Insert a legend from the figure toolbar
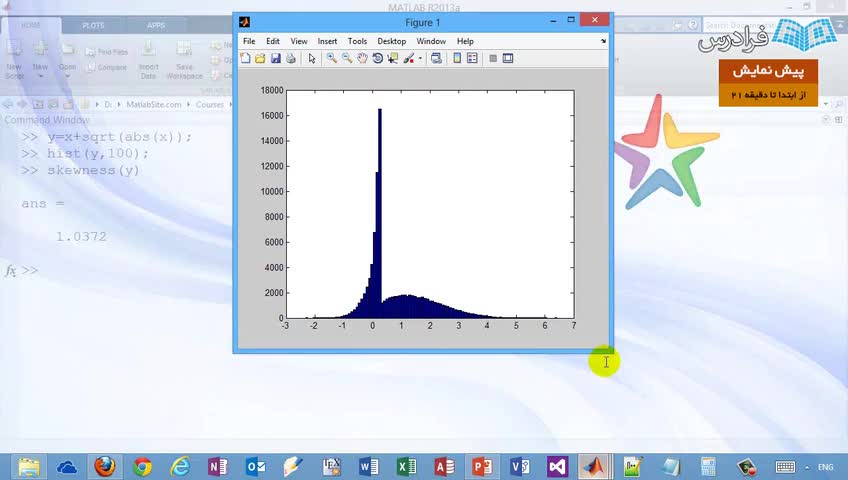 (x=472, y=58)
